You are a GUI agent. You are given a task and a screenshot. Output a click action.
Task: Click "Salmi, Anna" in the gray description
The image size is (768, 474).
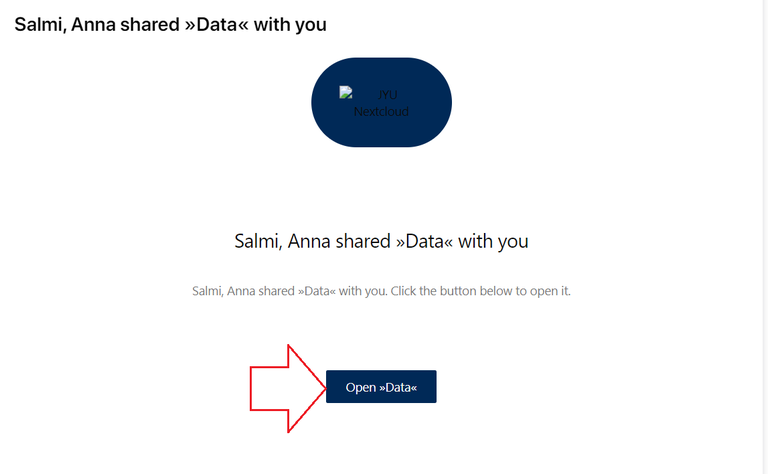tap(221, 292)
